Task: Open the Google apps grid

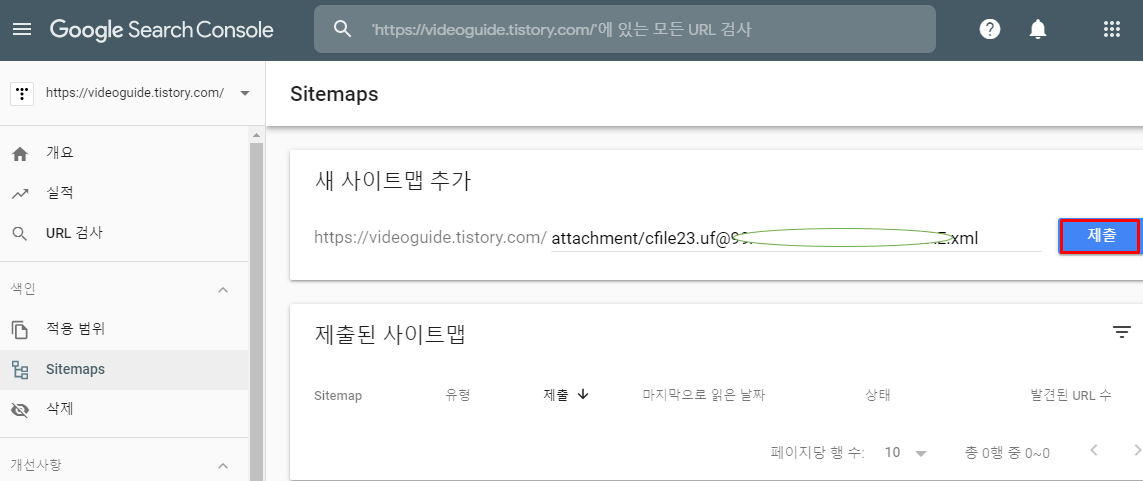Action: point(1111,29)
